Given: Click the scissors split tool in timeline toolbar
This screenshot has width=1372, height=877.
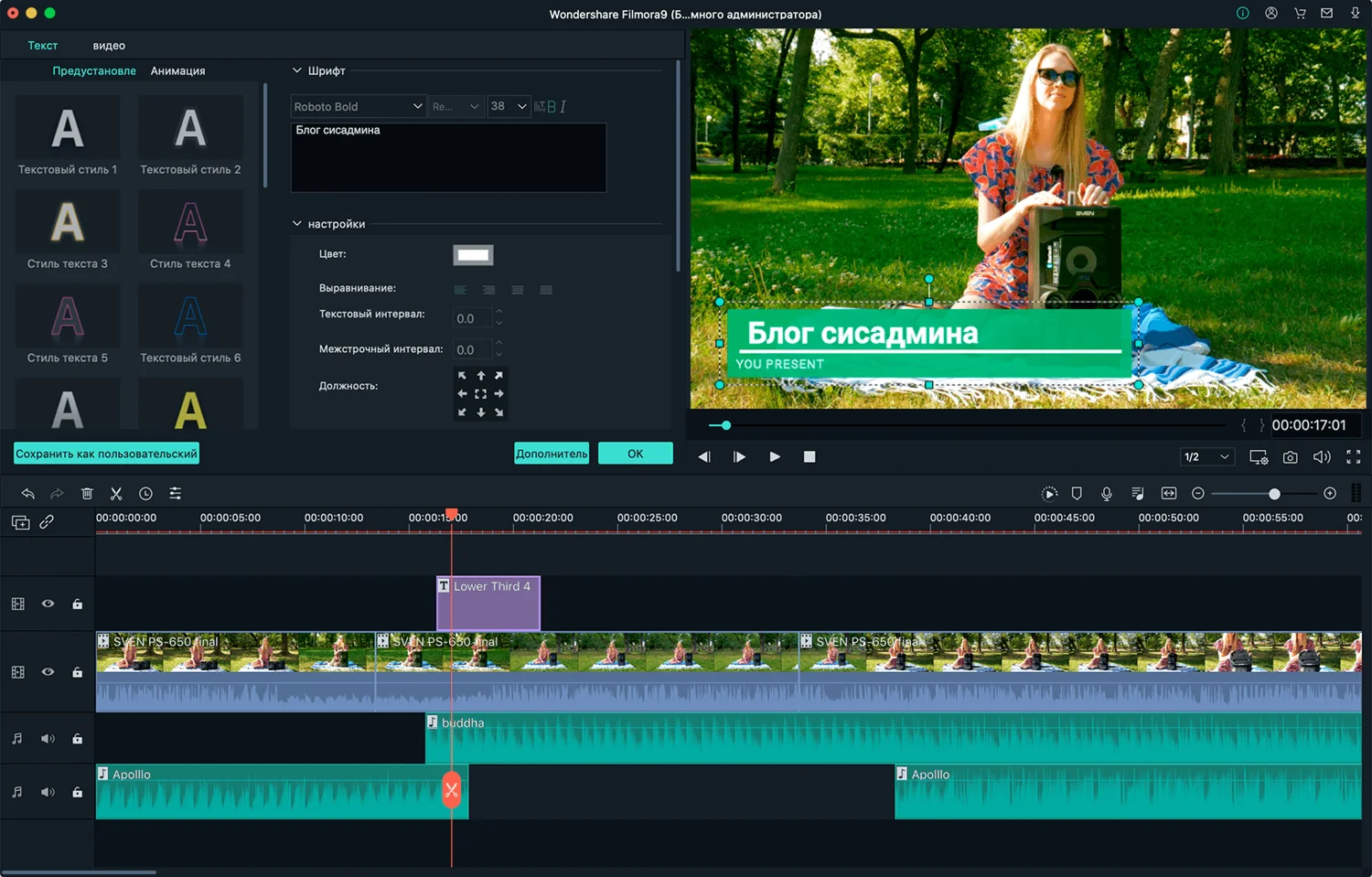Looking at the screenshot, I should pos(116,494).
